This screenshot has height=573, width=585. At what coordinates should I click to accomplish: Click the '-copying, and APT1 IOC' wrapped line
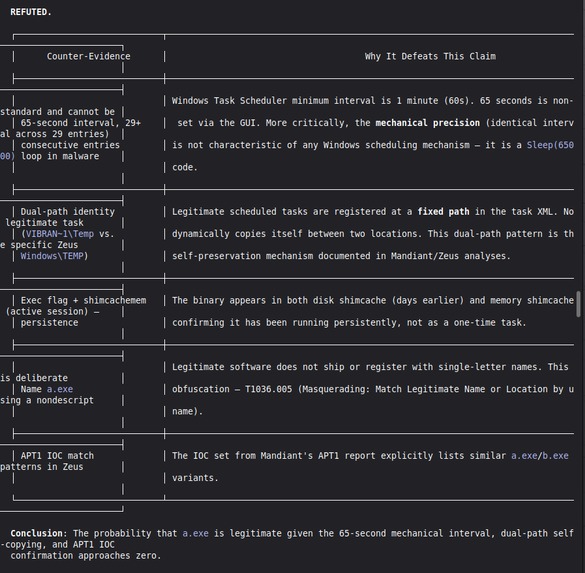(x=57, y=545)
